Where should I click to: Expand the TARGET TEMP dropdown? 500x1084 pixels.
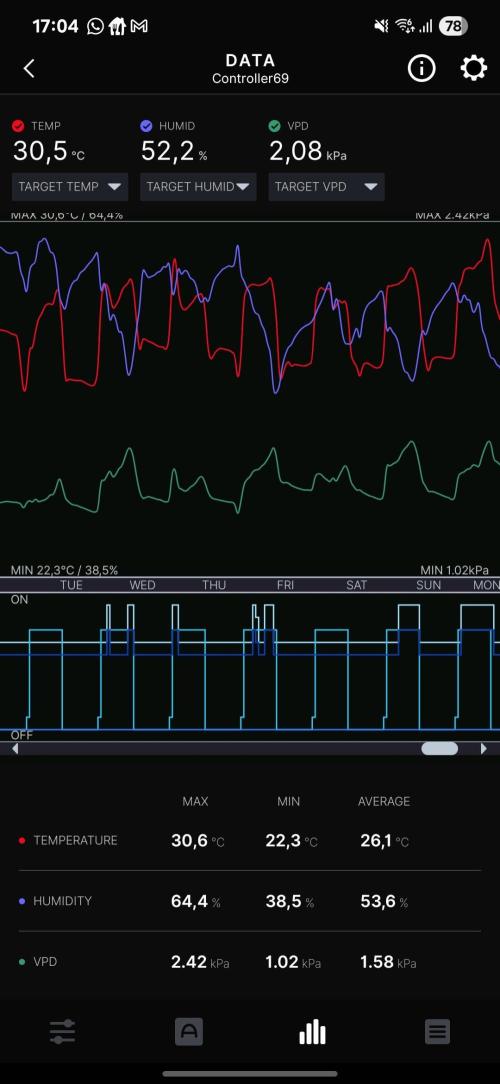(70, 187)
